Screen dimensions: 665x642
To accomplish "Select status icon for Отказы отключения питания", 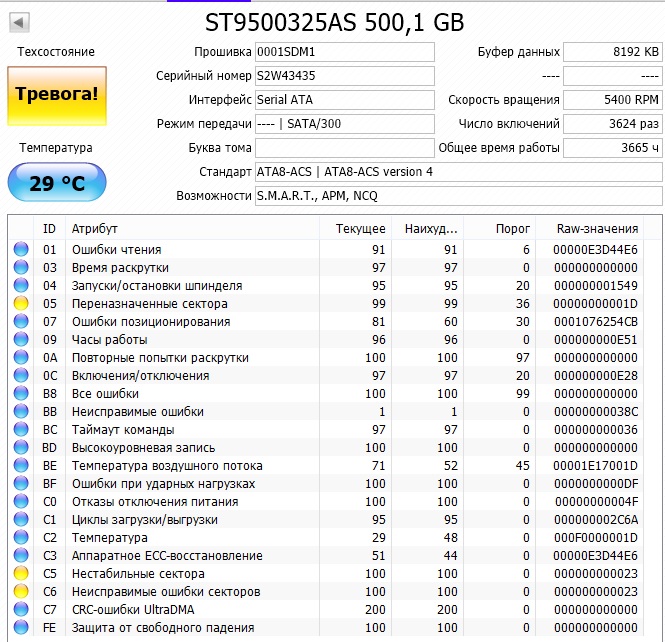I will (21, 501).
